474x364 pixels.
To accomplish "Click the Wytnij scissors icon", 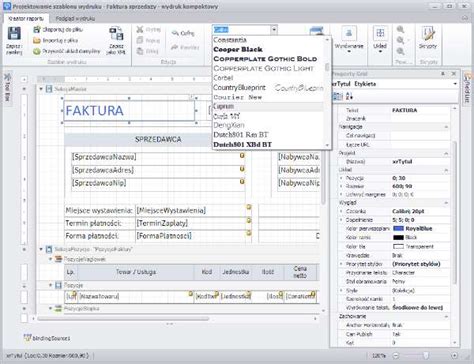I will click(140, 30).
